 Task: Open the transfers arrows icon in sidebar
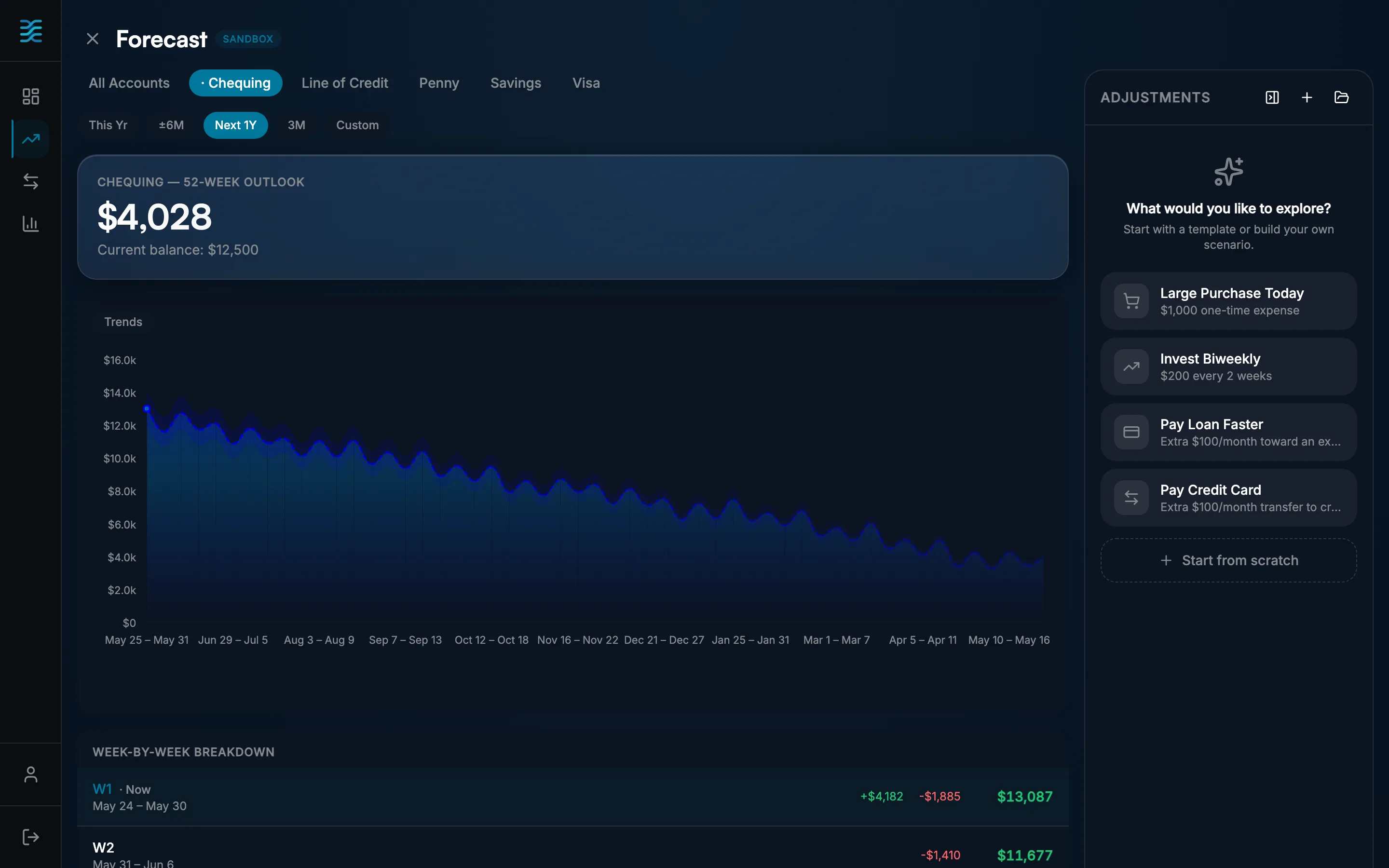[30, 181]
